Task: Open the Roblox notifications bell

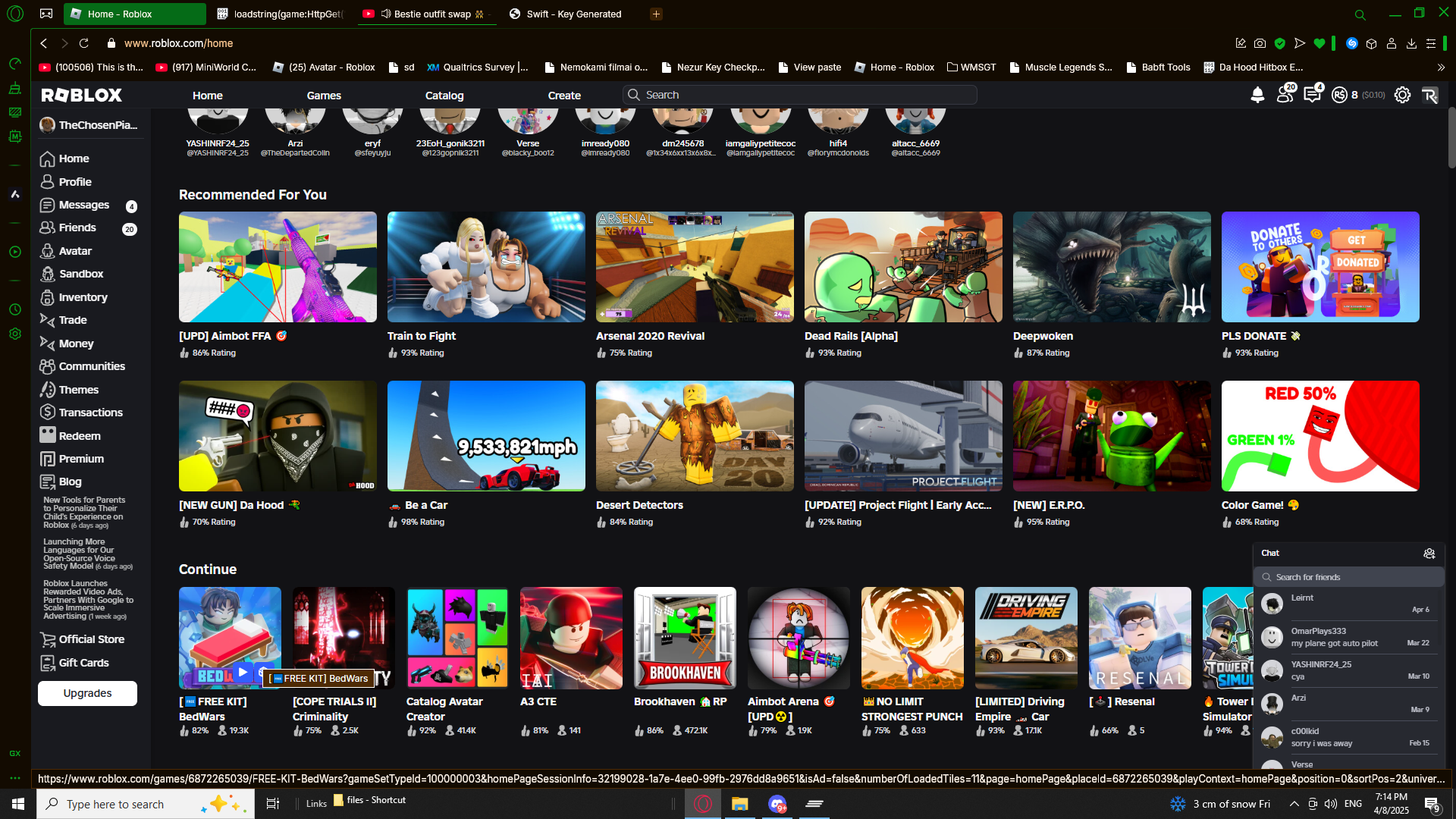Action: pos(1257,95)
